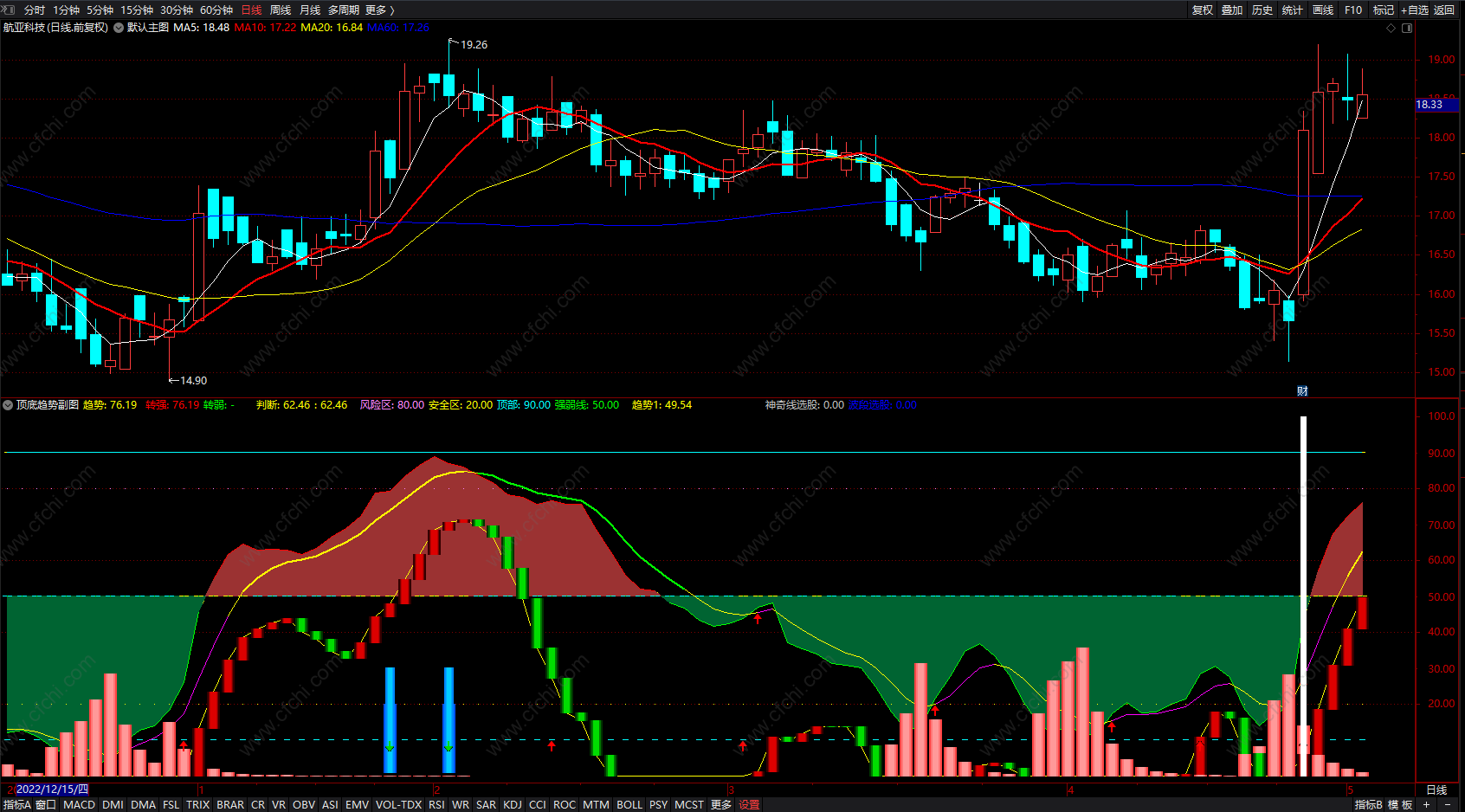The height and width of the screenshot is (812, 1465).
Task: Click the 财 marker on the chart
Action: click(x=1302, y=391)
